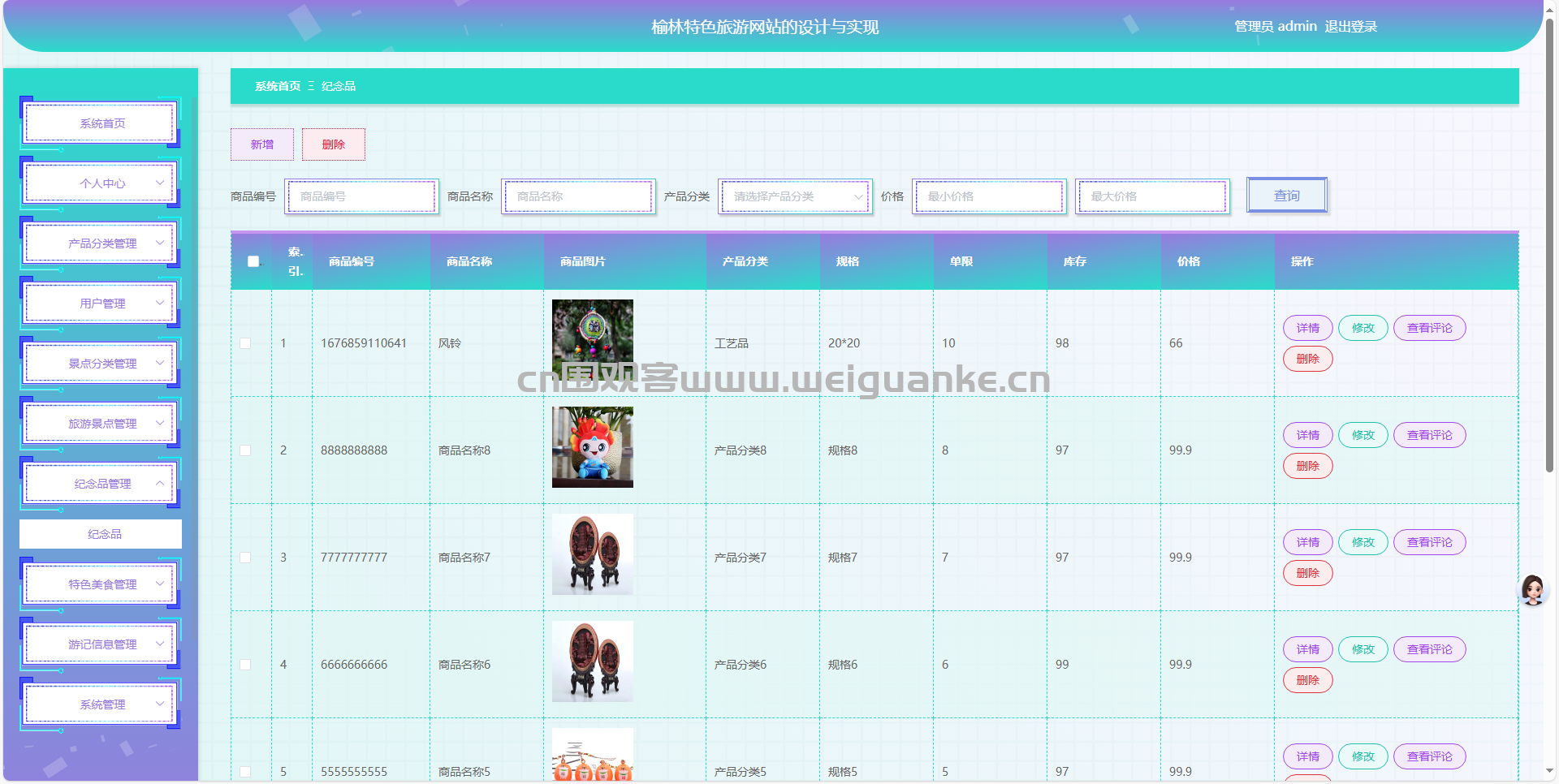Focus the 最小价格 input field
Viewport: 1559px width, 784px height.
989,196
